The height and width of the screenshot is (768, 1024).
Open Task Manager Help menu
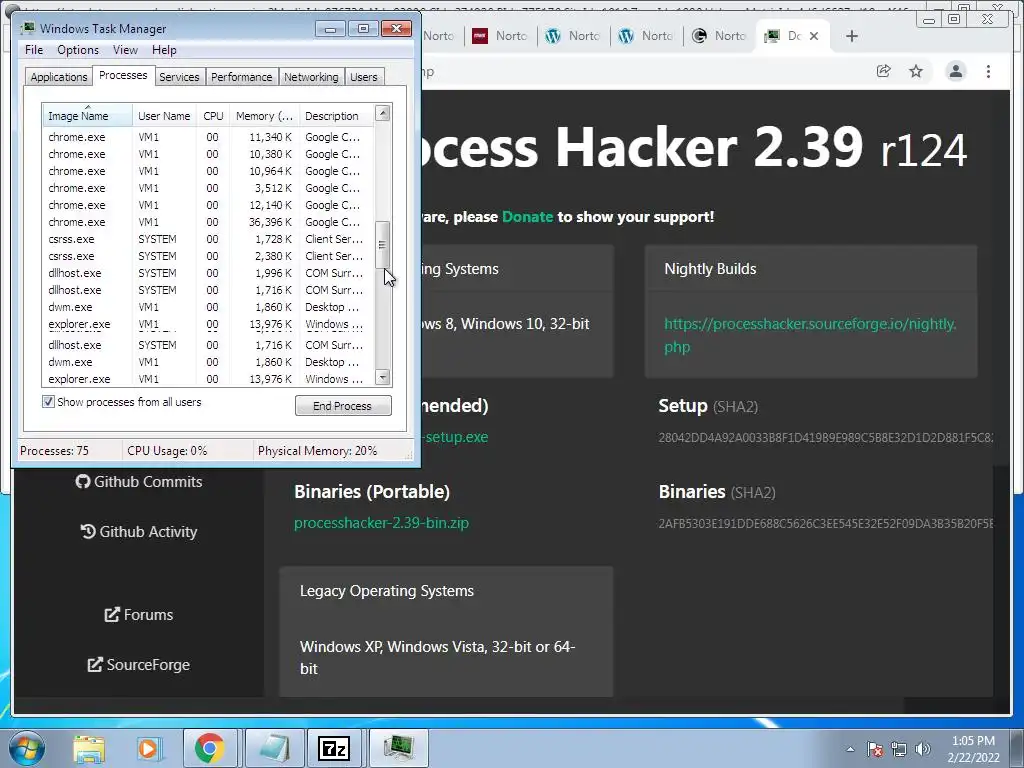click(x=164, y=50)
